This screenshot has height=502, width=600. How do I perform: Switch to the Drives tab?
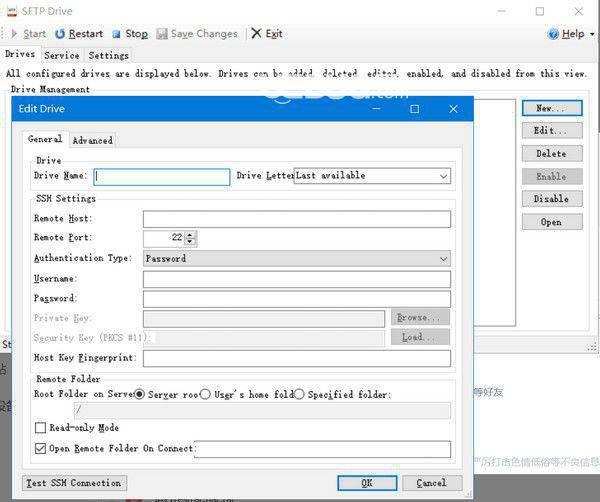click(20, 54)
